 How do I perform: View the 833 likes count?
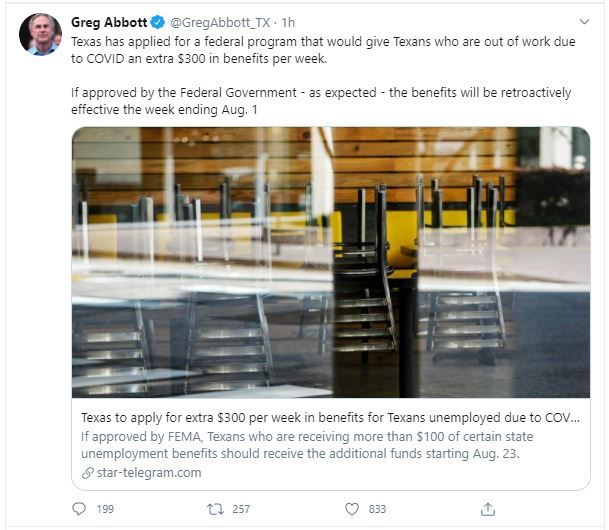(378, 509)
